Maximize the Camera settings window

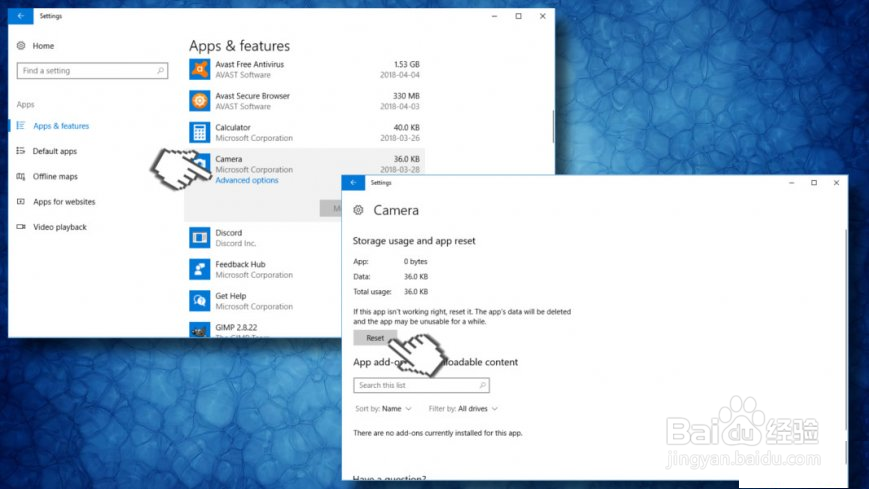click(814, 182)
